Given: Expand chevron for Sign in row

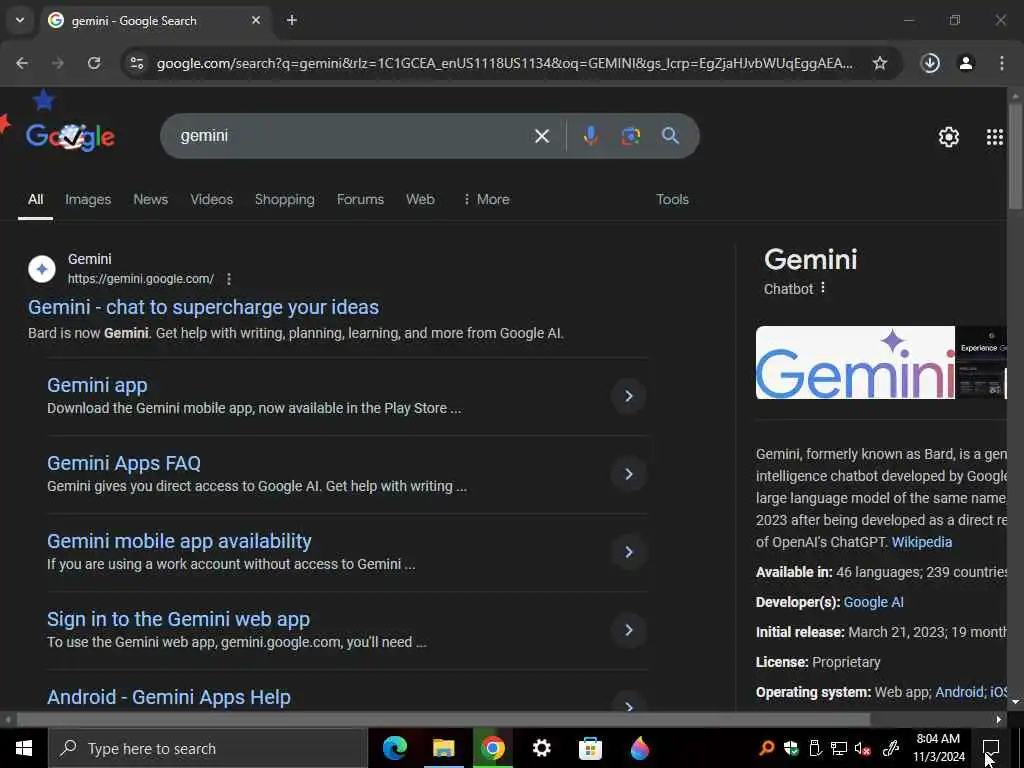Looking at the screenshot, I should (628, 630).
